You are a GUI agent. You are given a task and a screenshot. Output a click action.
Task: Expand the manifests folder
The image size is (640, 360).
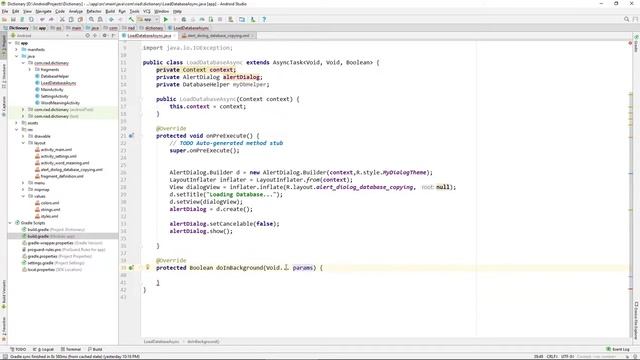point(16,49)
